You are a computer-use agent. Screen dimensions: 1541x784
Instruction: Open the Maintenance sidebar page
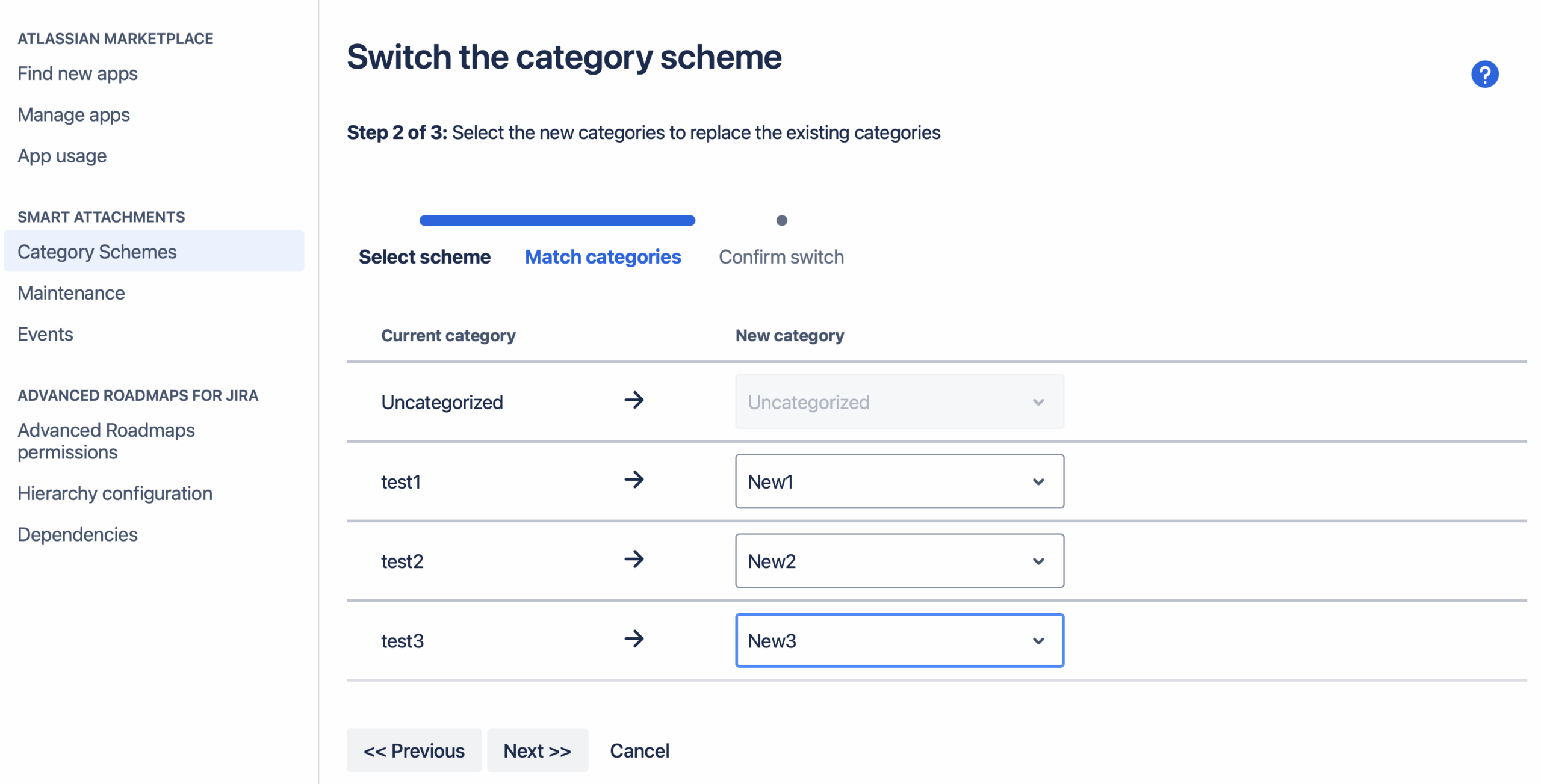[x=71, y=293]
